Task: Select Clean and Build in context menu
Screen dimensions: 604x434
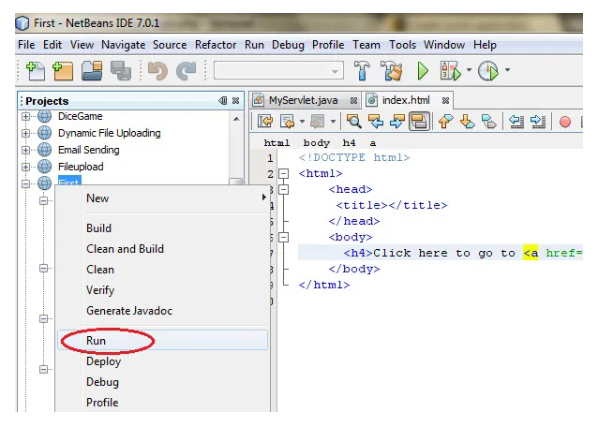Action: click(x=124, y=249)
